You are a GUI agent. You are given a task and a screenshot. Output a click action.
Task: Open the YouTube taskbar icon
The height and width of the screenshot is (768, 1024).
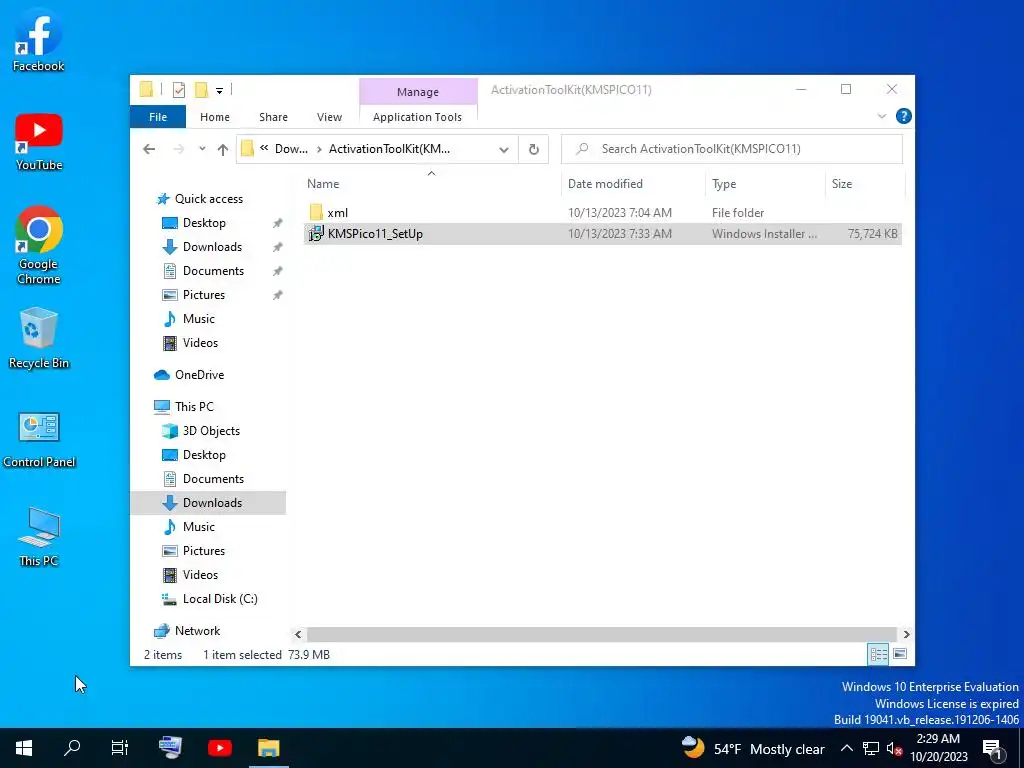tap(219, 748)
